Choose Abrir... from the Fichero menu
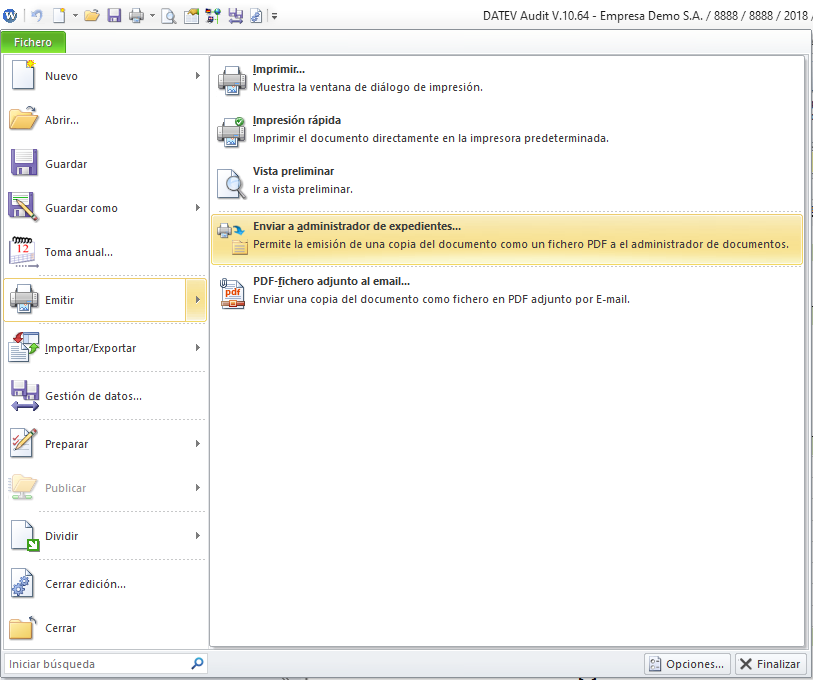This screenshot has height=680, width=813. pyautogui.click(x=105, y=120)
